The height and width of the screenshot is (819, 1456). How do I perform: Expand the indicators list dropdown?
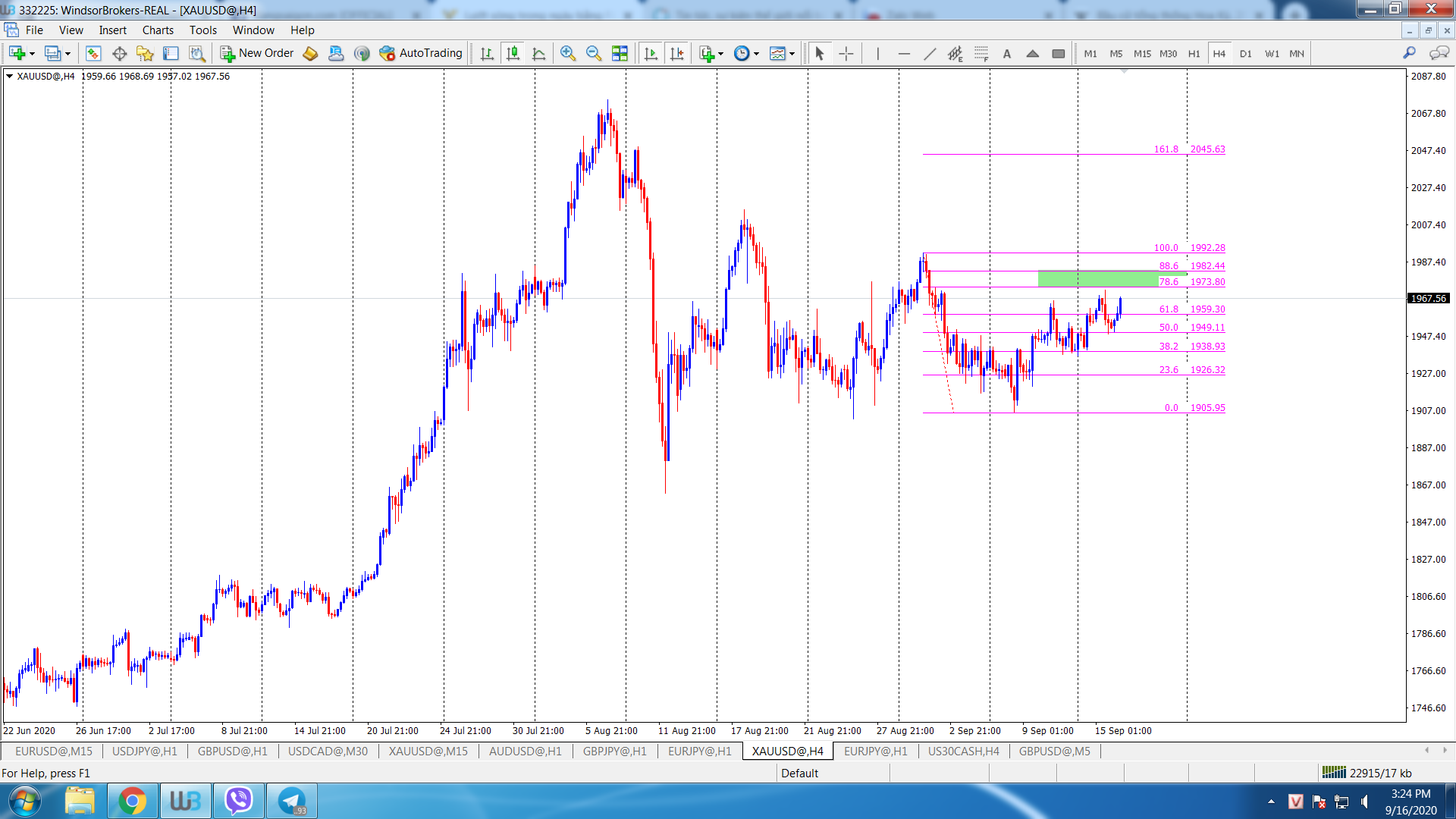tap(720, 54)
